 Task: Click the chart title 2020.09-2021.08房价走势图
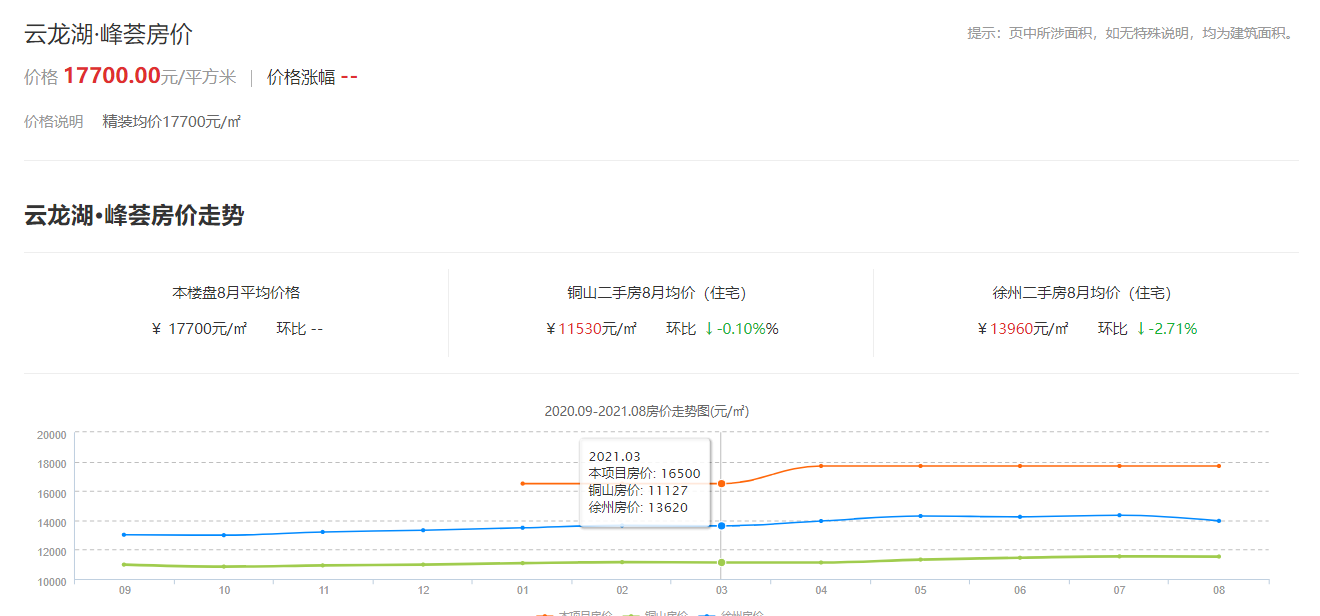click(x=647, y=411)
